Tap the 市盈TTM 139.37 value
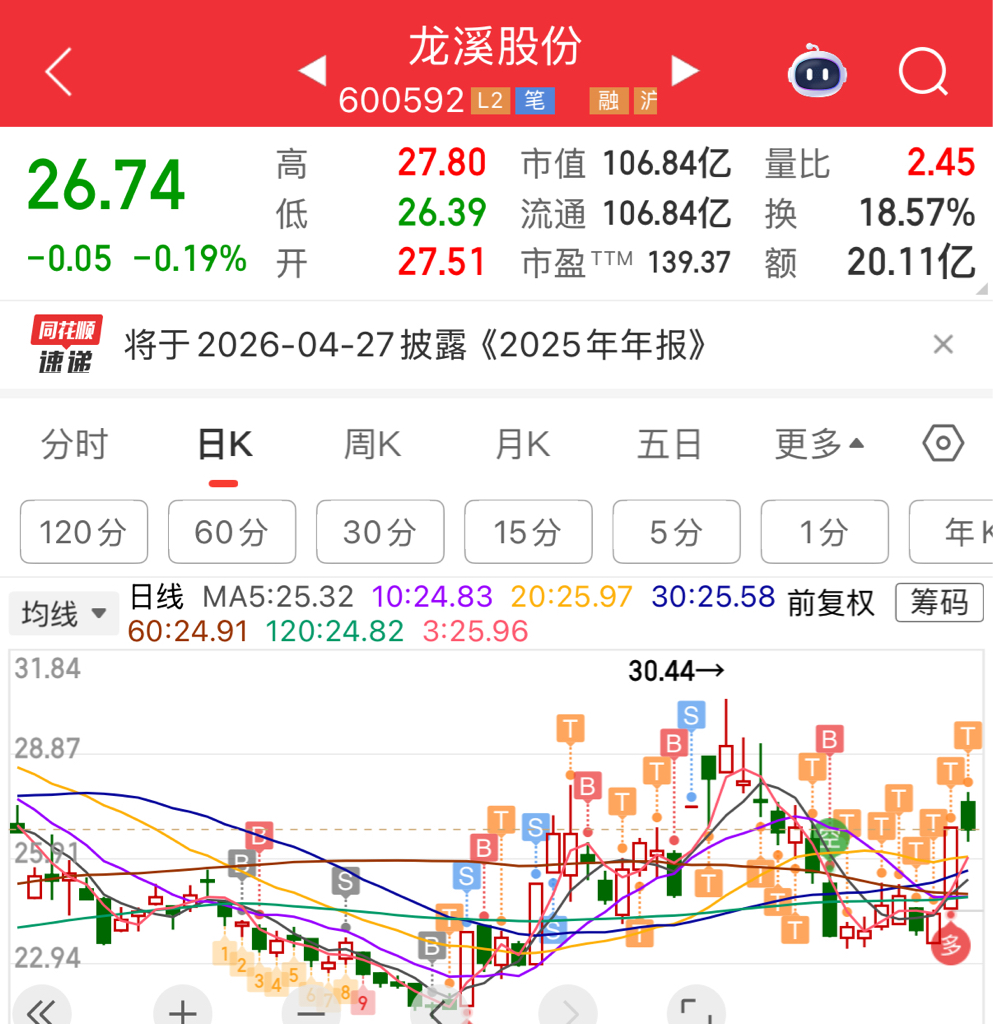The height and width of the screenshot is (1024, 993). (x=689, y=263)
